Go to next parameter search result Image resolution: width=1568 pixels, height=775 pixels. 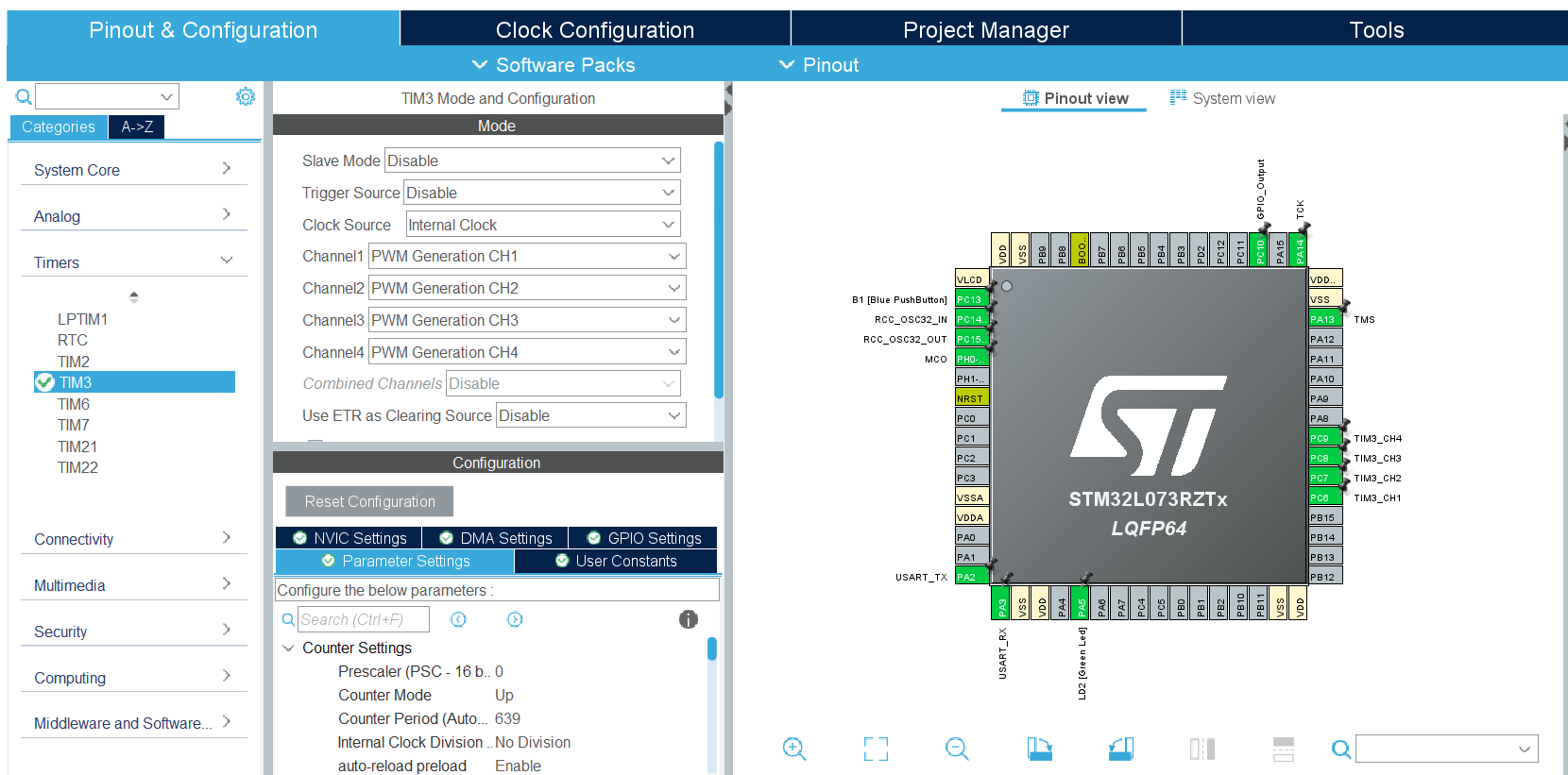tap(515, 619)
